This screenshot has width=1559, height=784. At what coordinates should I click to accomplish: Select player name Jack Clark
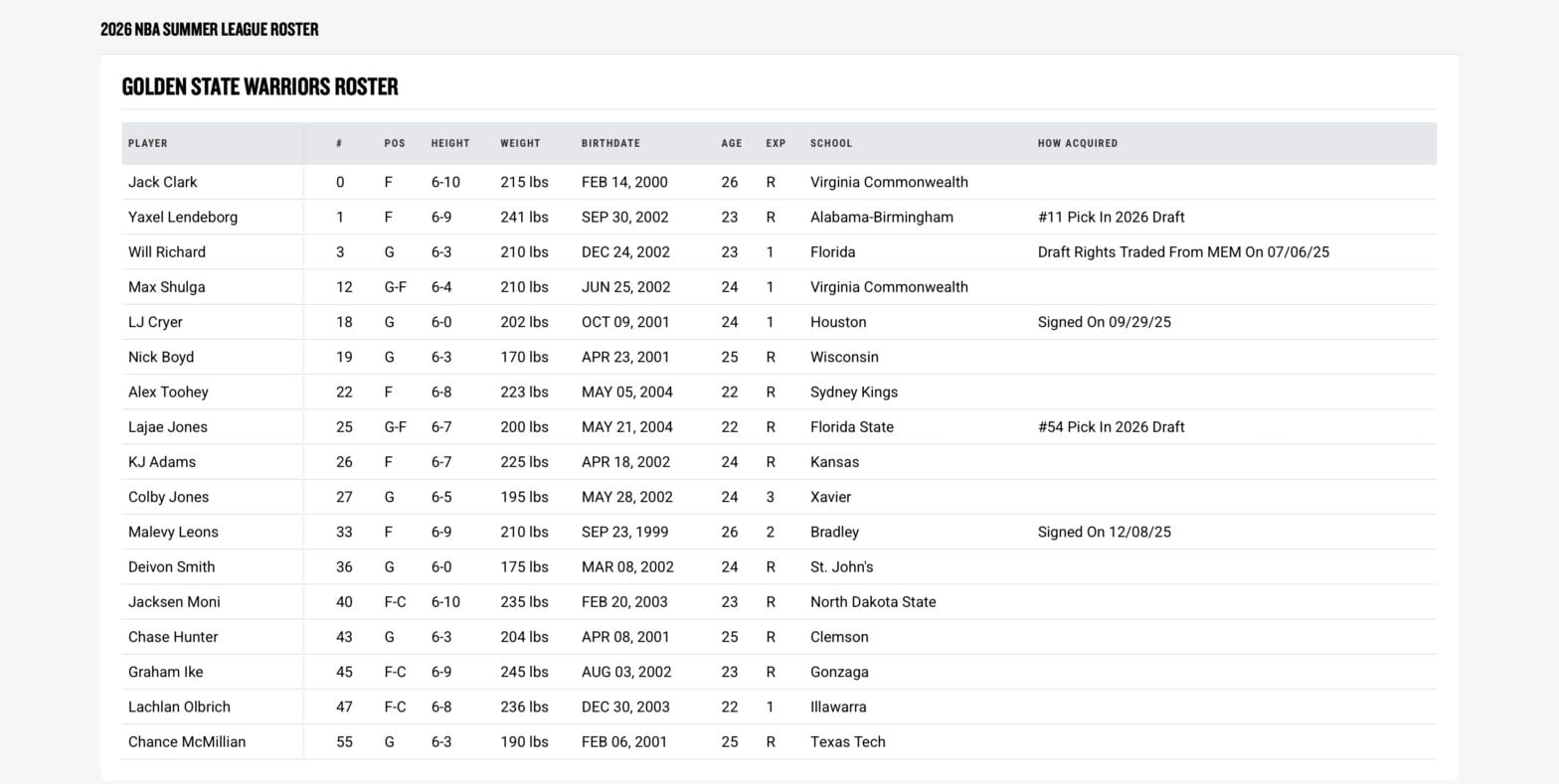point(163,182)
